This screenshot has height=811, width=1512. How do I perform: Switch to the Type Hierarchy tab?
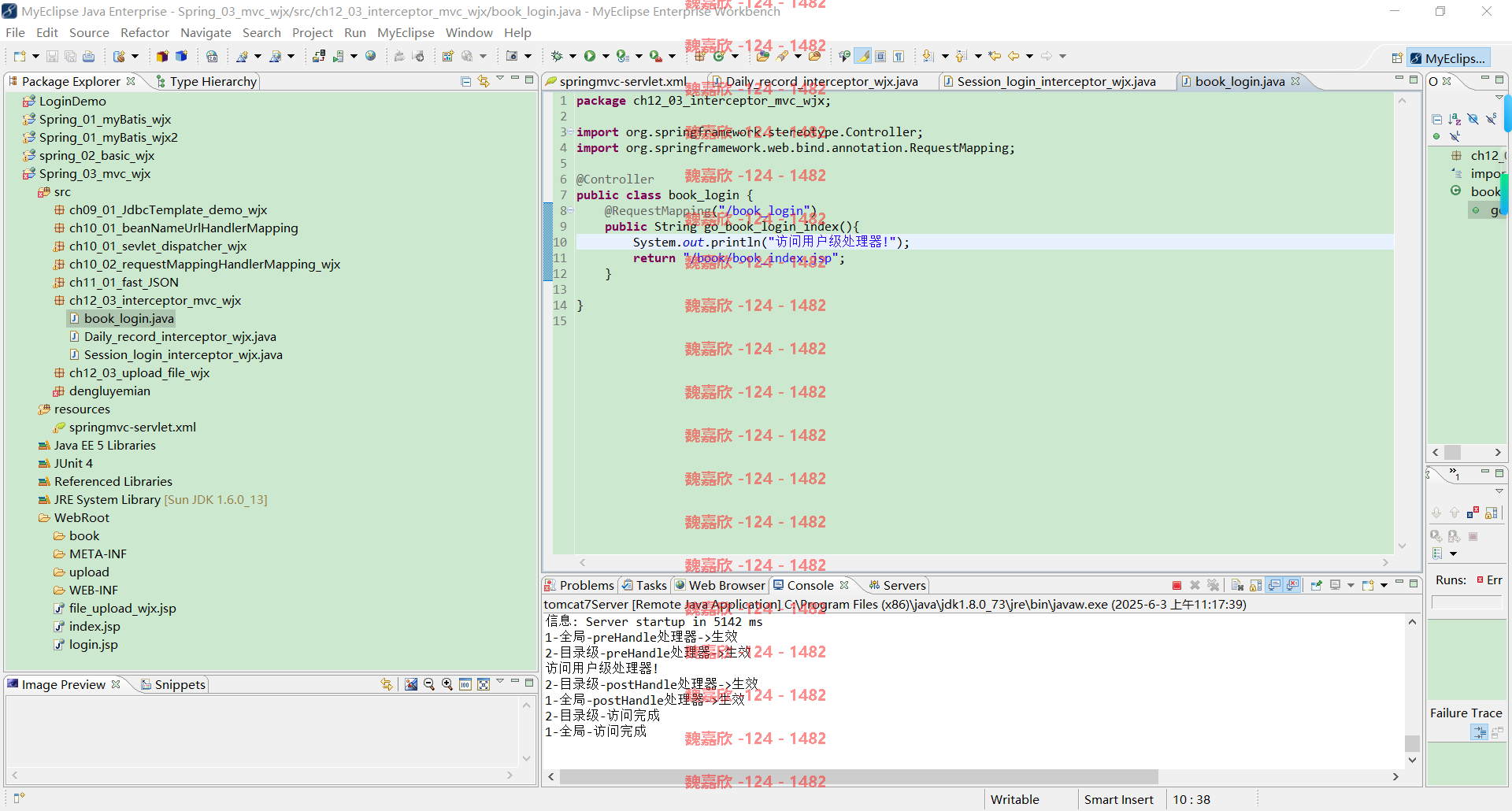click(x=206, y=81)
